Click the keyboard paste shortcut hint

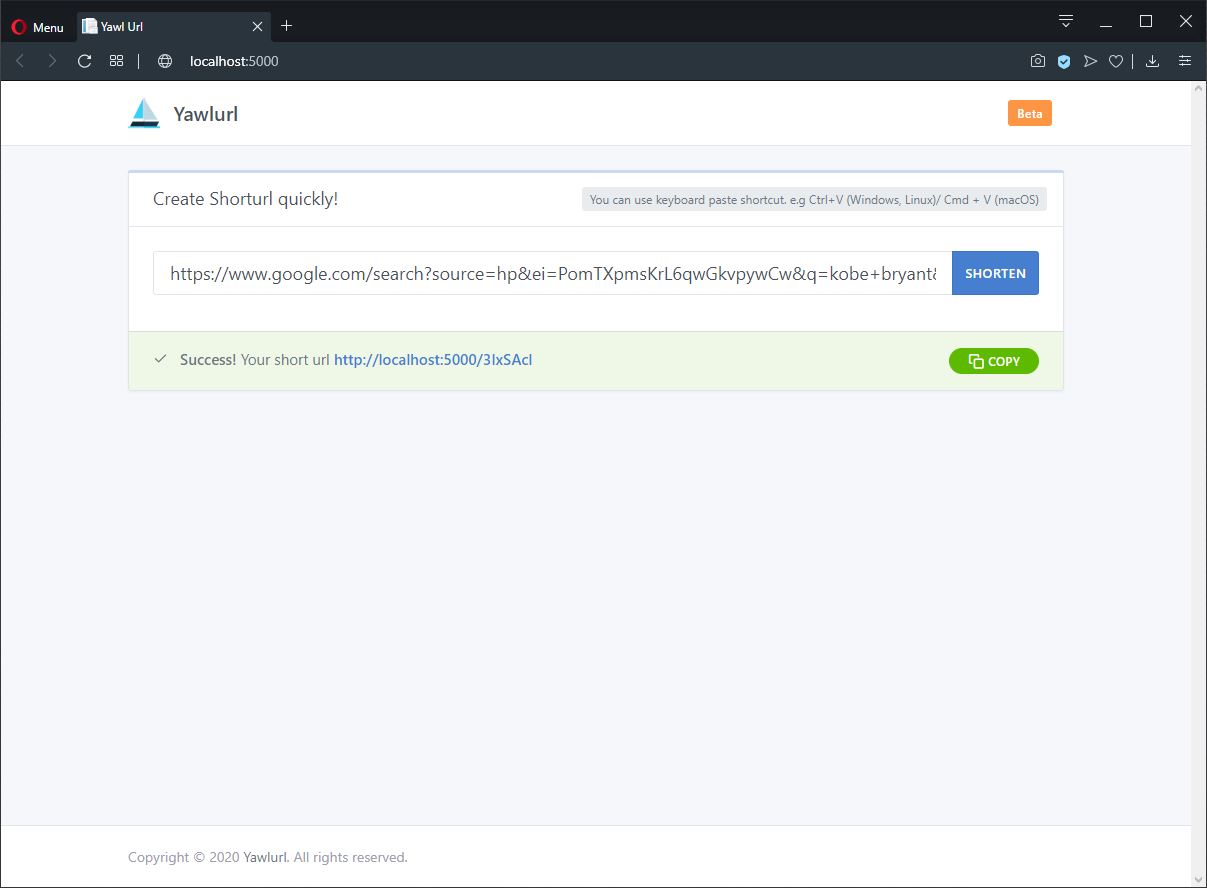[814, 200]
